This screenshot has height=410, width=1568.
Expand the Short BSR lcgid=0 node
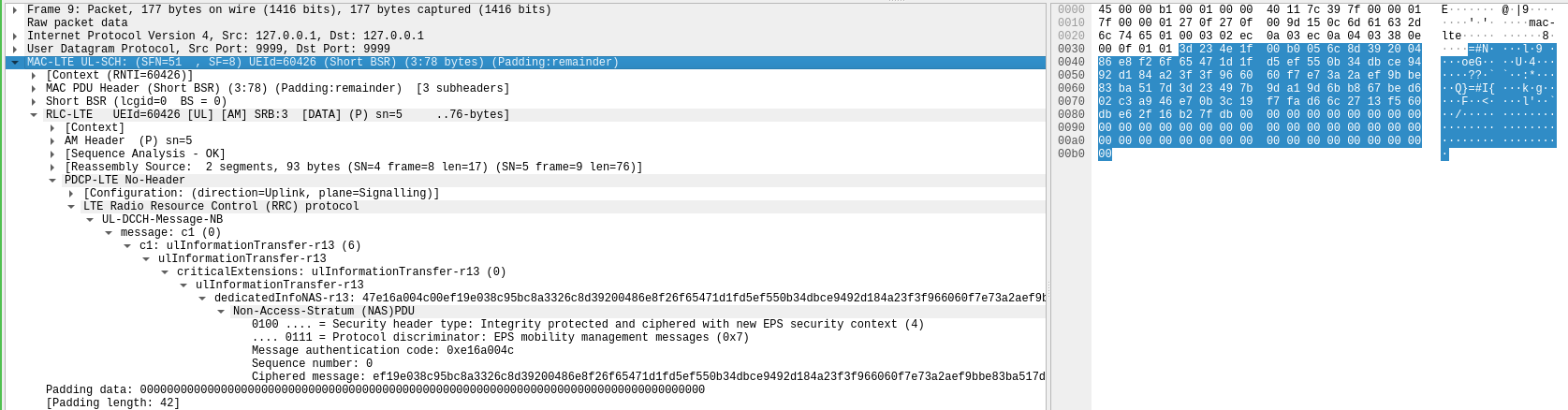point(34,101)
